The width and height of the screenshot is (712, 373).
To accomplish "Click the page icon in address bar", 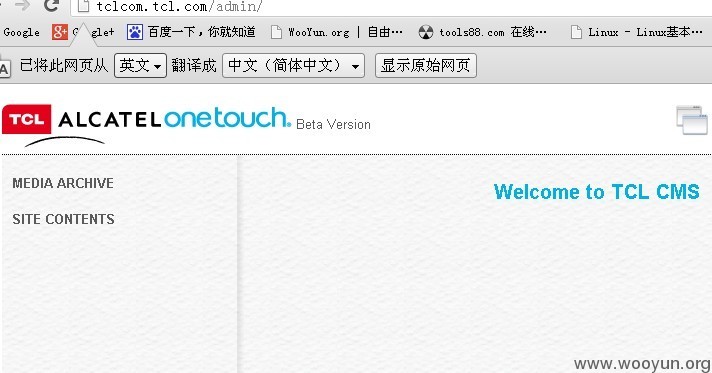I will click(83, 6).
